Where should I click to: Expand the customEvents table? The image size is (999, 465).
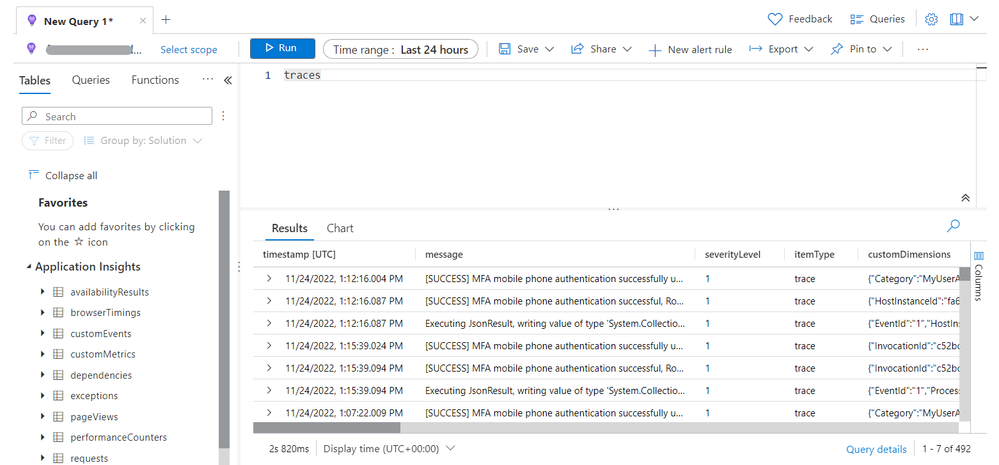42,334
